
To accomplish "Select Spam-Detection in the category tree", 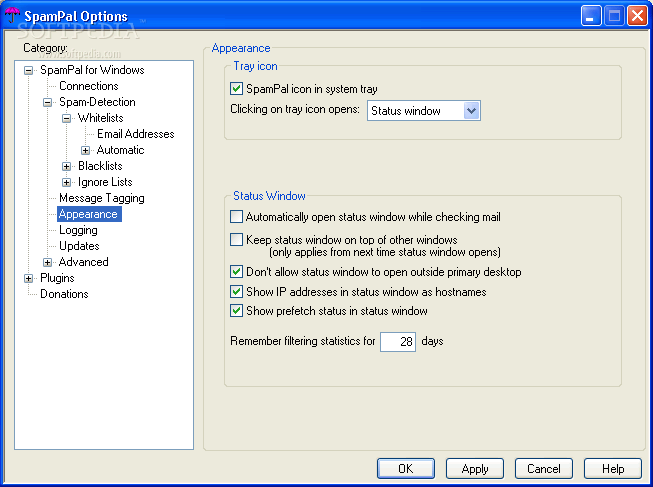I will point(97,102).
